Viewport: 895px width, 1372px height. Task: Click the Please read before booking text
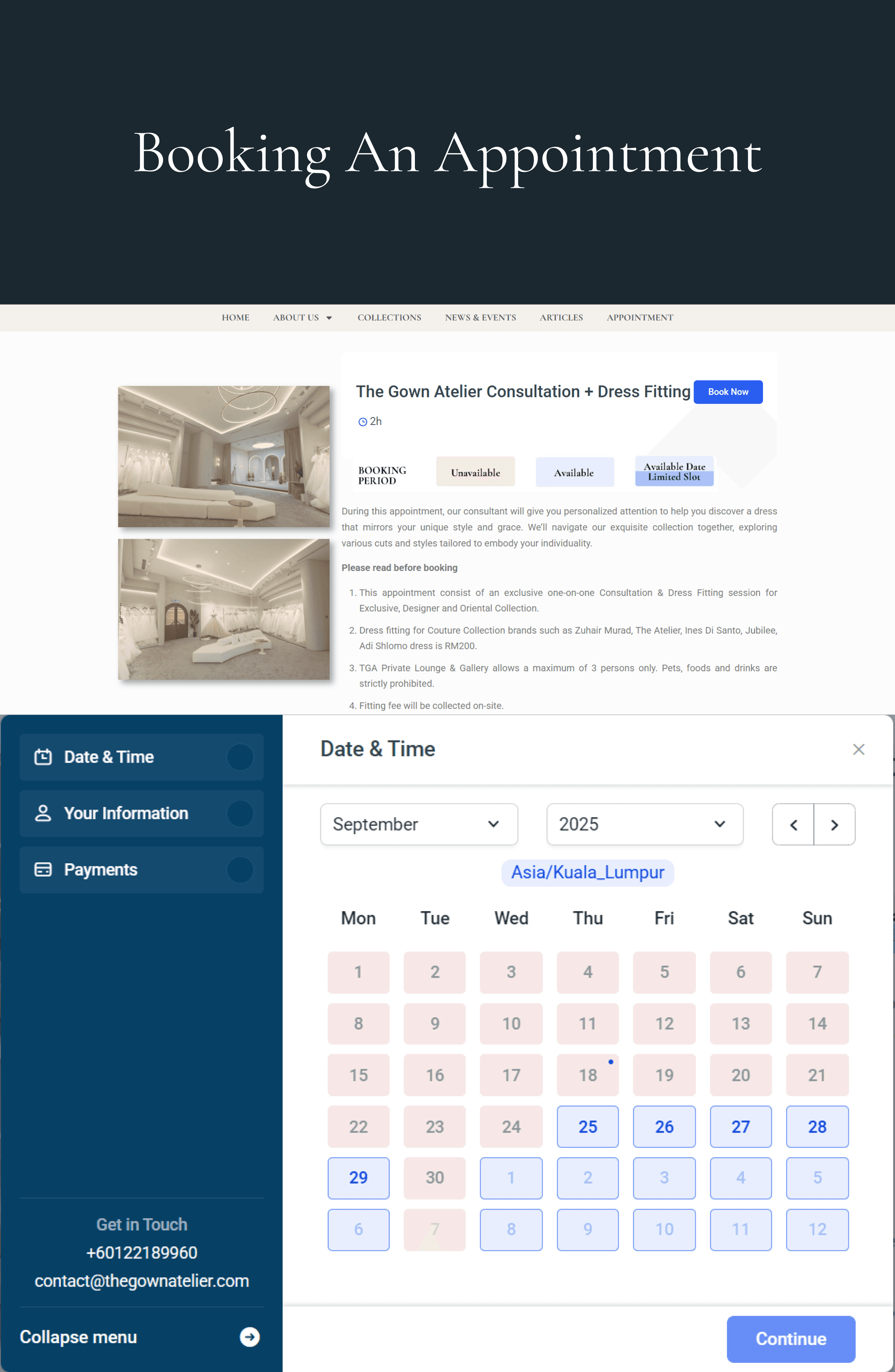coord(400,568)
